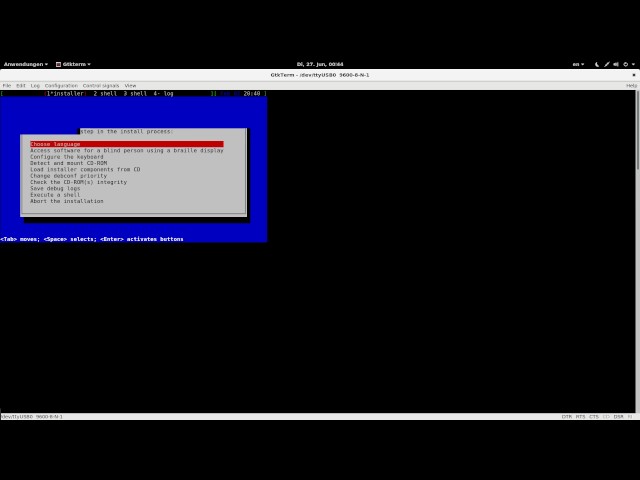Select 'Check the CD-ROM(s) integrity' entry

[x=78, y=182]
